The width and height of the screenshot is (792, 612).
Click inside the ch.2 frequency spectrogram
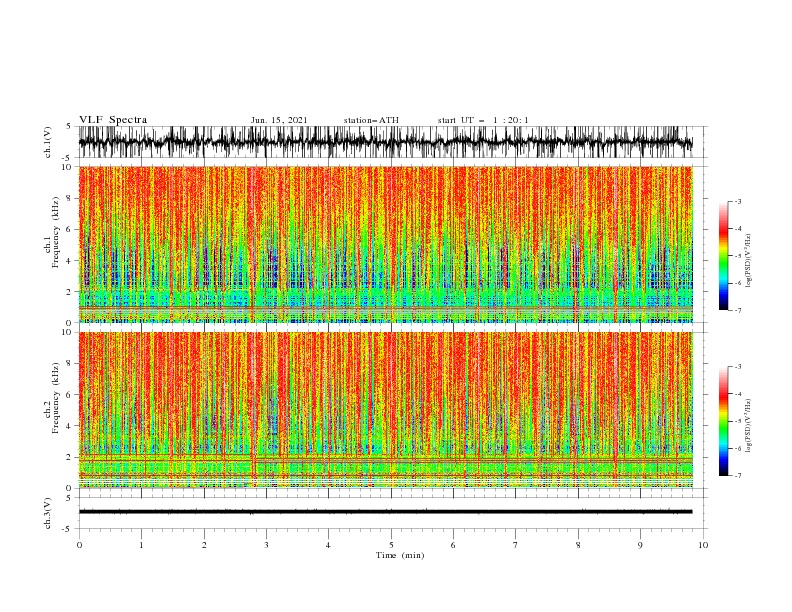385,410
